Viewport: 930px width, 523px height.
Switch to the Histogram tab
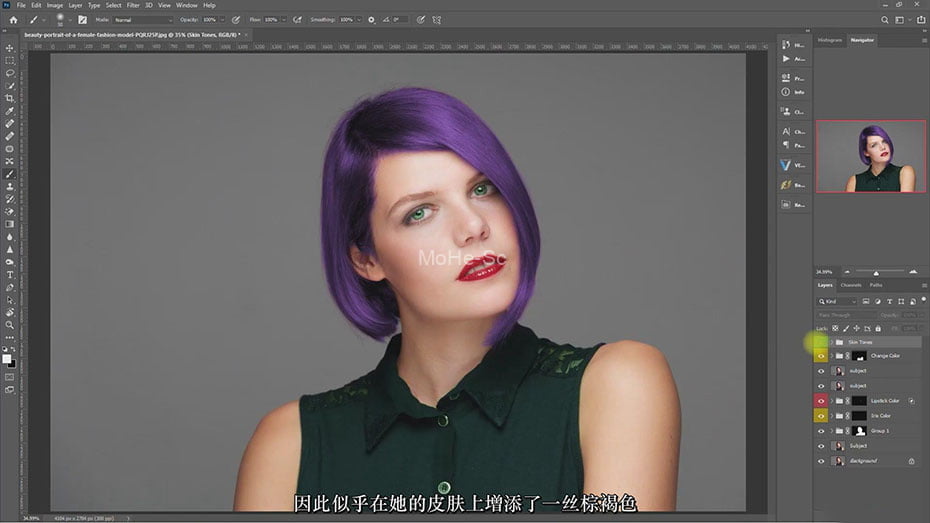[830, 40]
